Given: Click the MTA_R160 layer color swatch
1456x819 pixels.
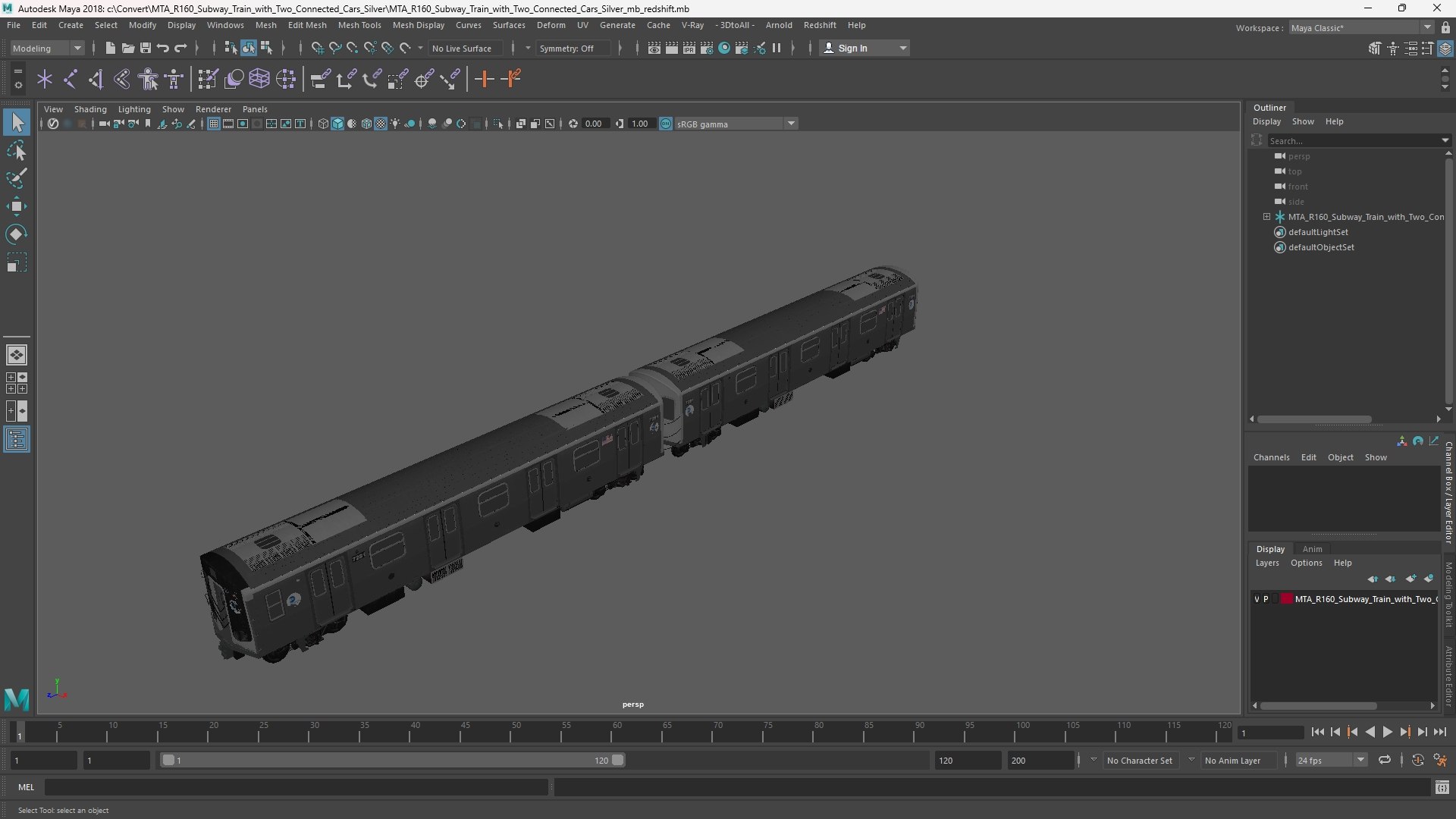Looking at the screenshot, I should click(1287, 599).
